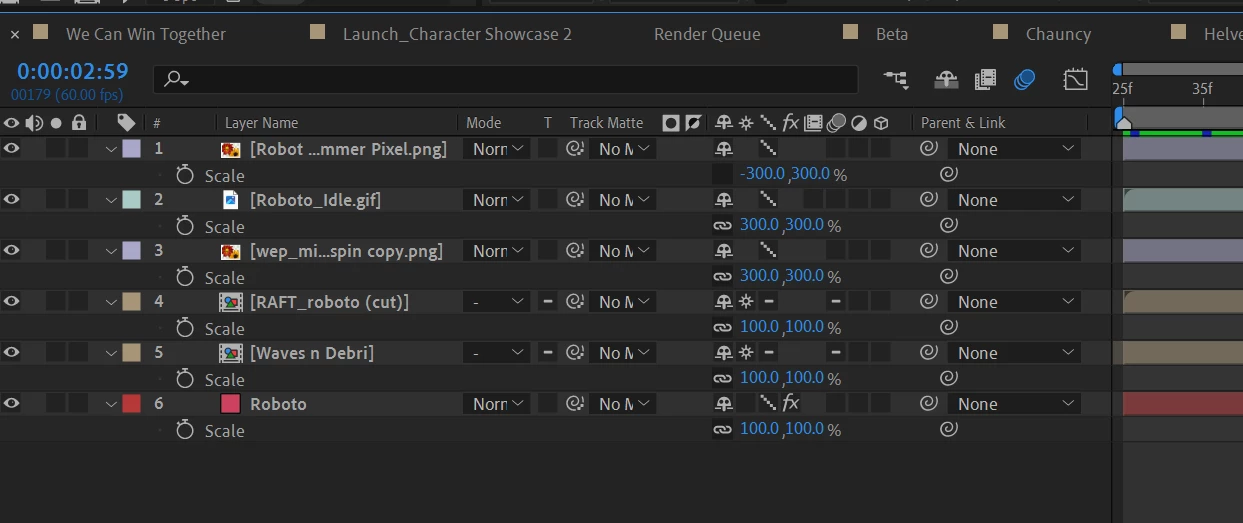This screenshot has width=1243, height=523.
Task: Click stopwatch for Scale on Waves n Debri
Action: (x=185, y=379)
